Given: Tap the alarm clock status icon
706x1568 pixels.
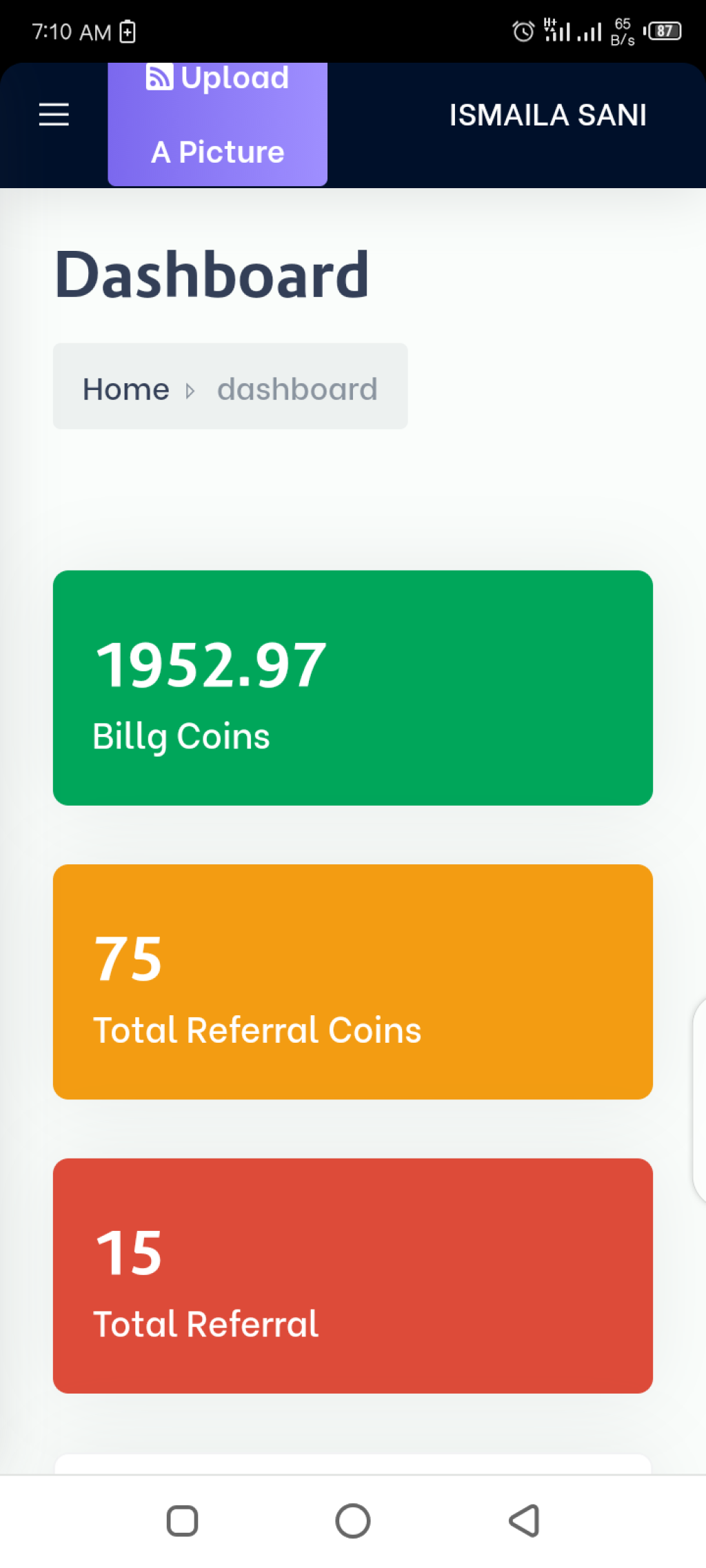Looking at the screenshot, I should [x=523, y=32].
